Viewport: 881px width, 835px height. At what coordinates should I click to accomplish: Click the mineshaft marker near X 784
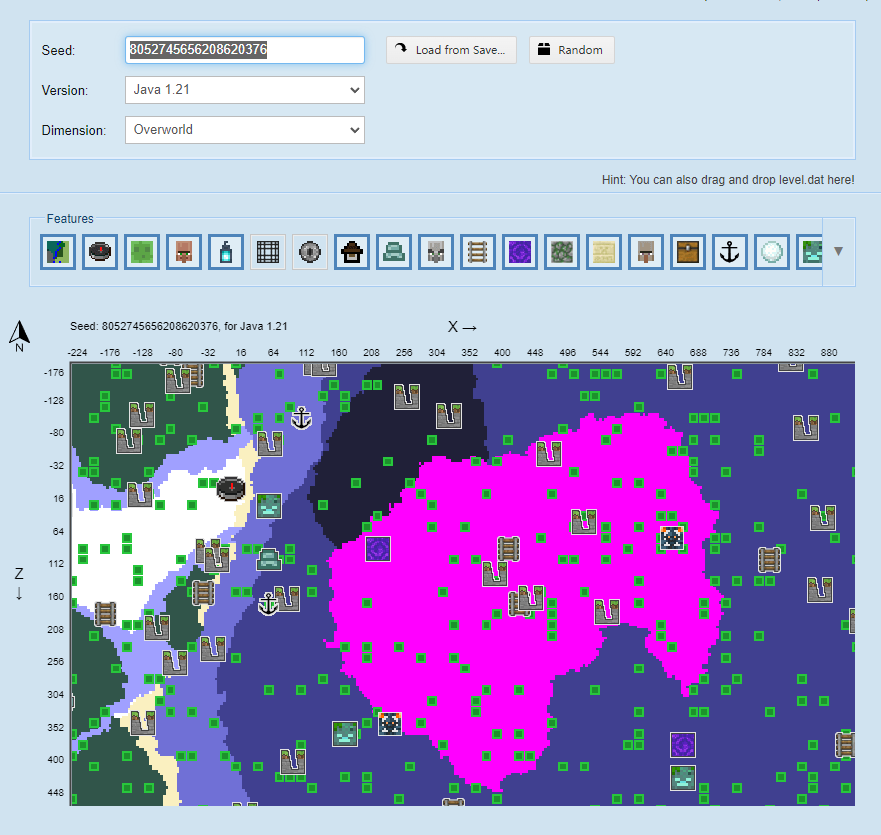[x=769, y=560]
